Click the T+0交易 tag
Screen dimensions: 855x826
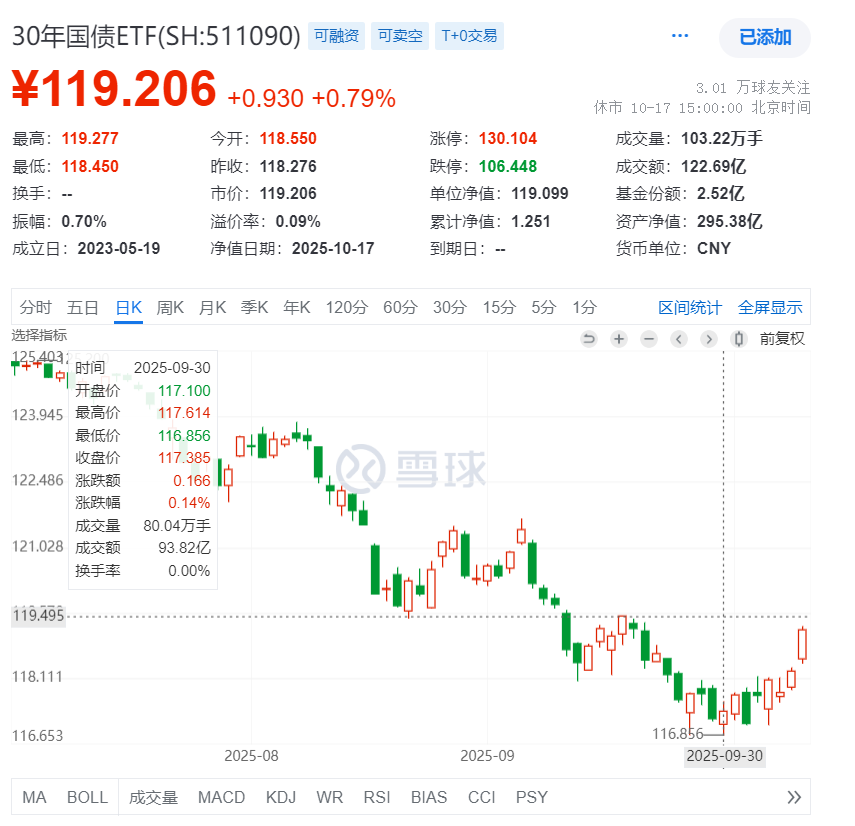click(469, 36)
